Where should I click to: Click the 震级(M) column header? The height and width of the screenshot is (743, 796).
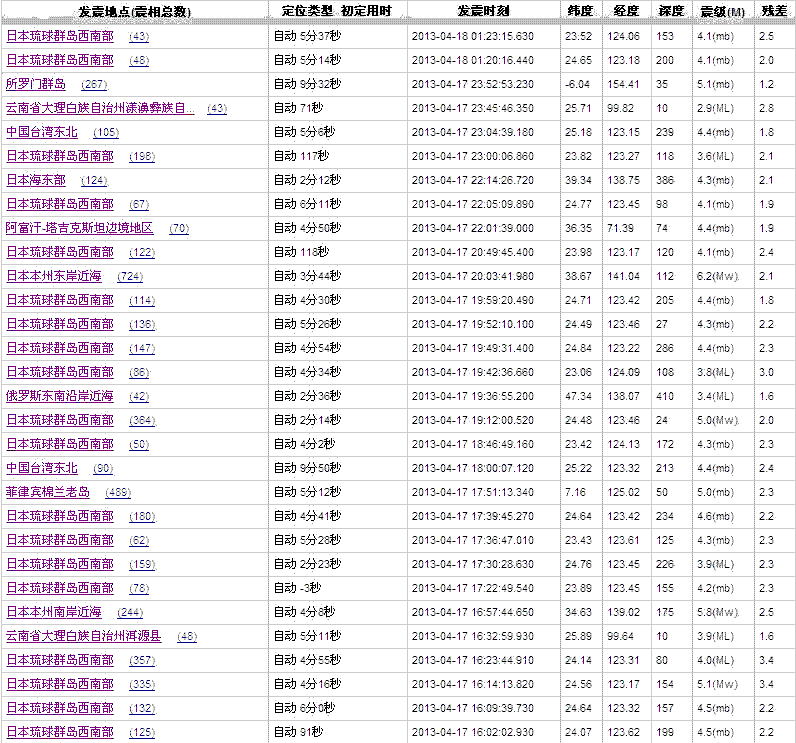click(723, 11)
